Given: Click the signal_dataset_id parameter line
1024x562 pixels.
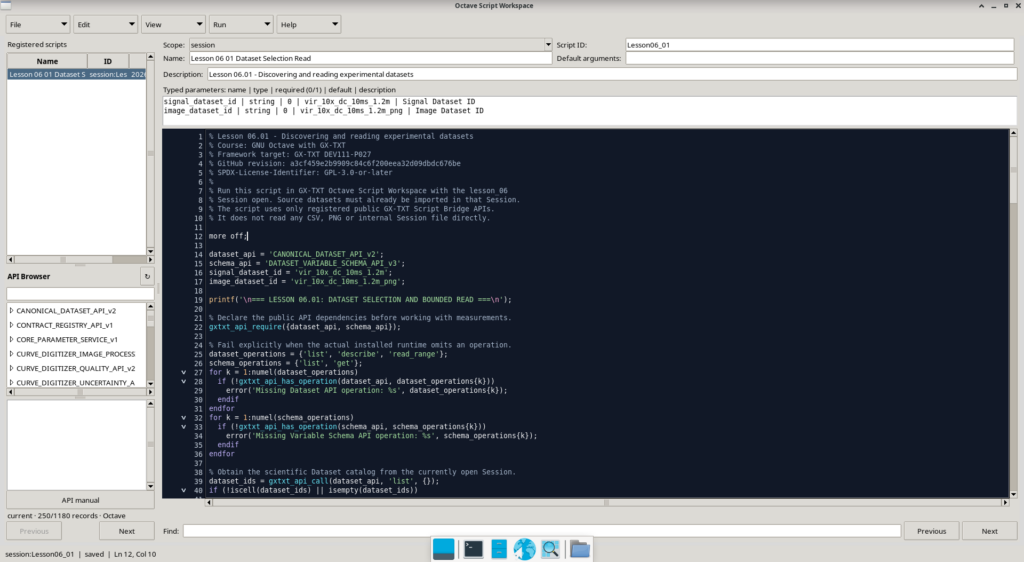Looking at the screenshot, I should [x=319, y=102].
